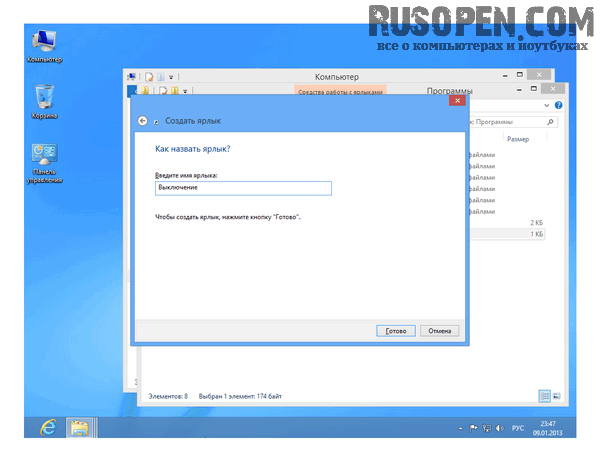Click the Готово button
This screenshot has height=462, width=600.
[x=396, y=330]
